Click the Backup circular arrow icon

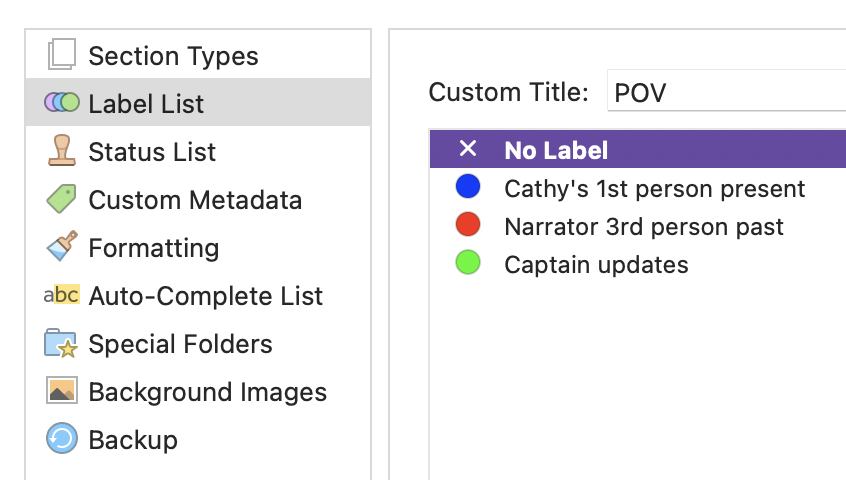click(x=62, y=438)
